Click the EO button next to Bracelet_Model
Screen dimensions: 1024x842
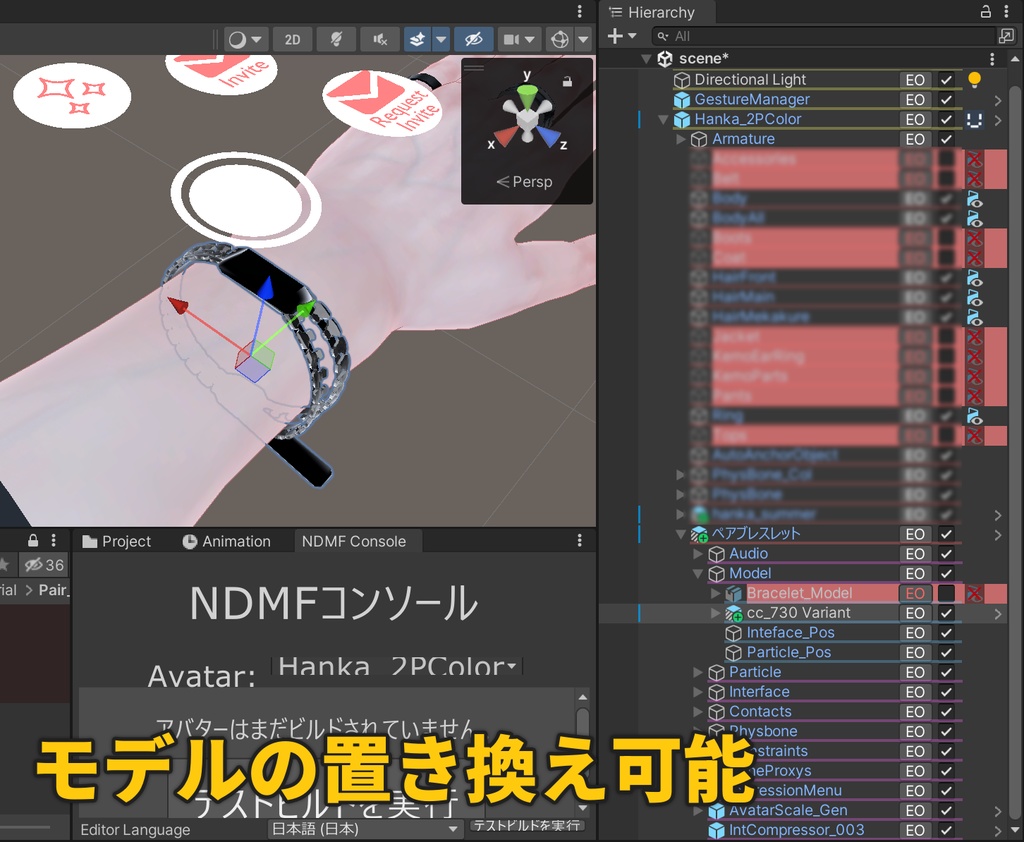pos(914,592)
